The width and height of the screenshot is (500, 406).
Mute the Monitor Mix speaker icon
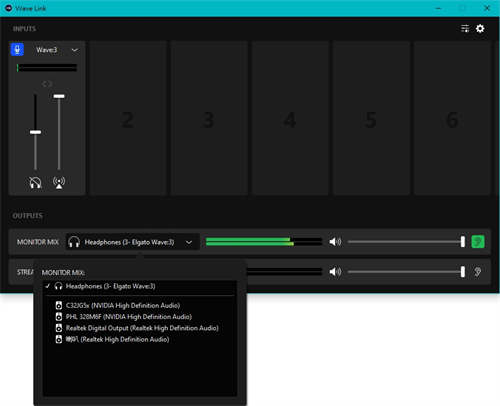pos(335,242)
